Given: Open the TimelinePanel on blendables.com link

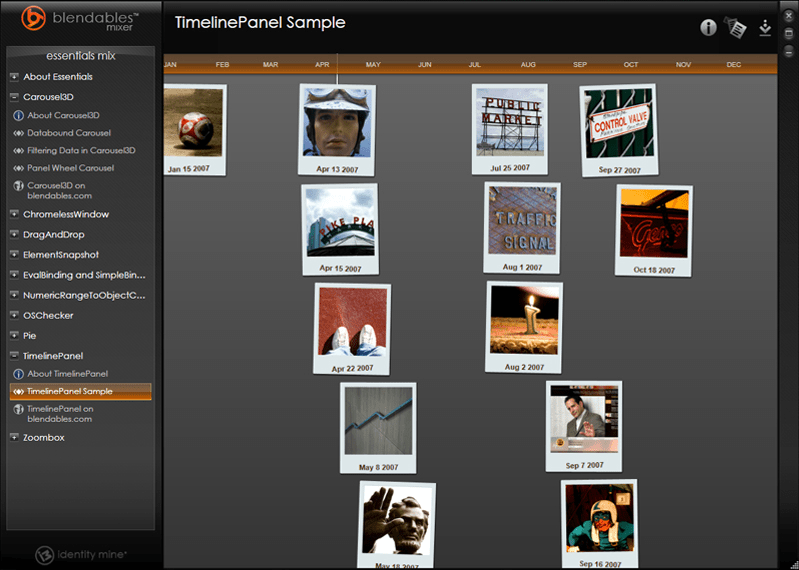Looking at the screenshot, I should click(x=60, y=413).
